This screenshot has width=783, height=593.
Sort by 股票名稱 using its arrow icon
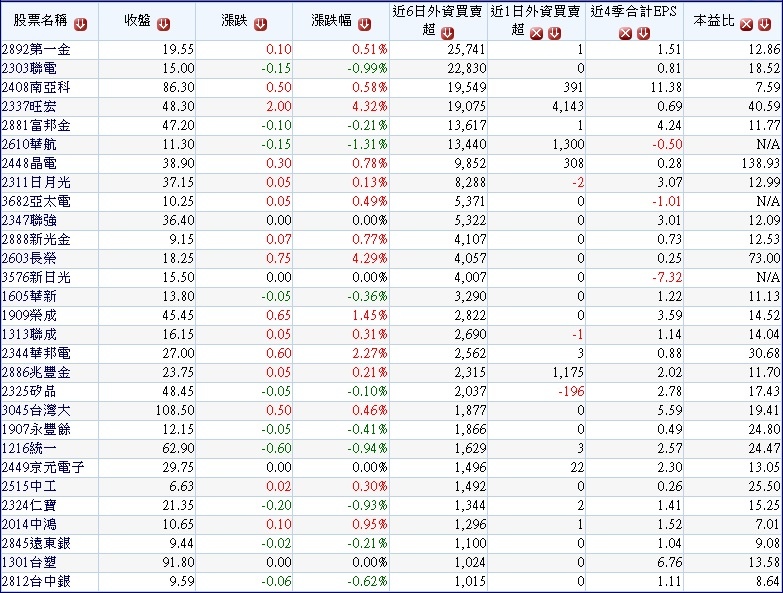80,24
